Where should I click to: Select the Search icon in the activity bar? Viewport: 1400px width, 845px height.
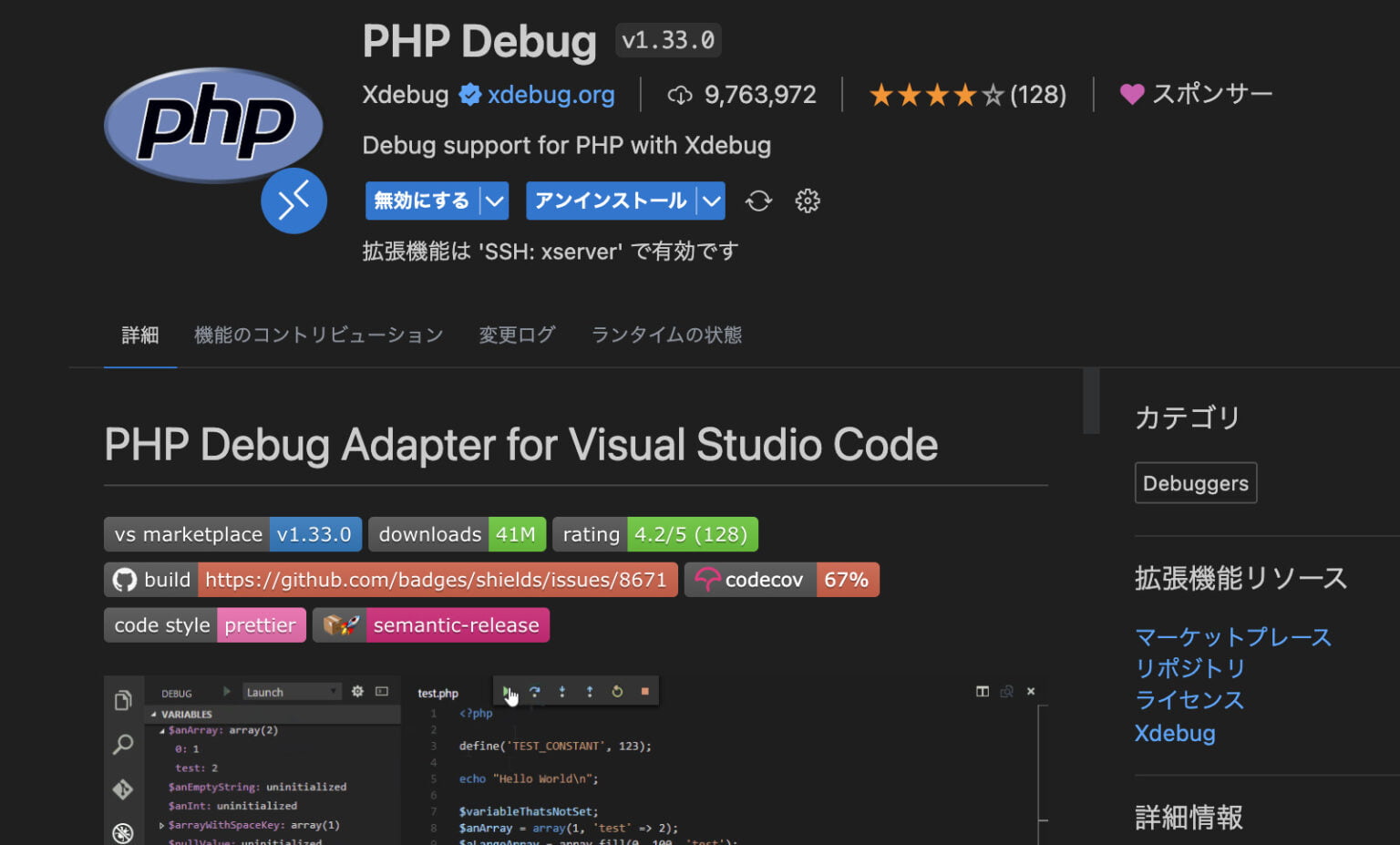(x=123, y=745)
